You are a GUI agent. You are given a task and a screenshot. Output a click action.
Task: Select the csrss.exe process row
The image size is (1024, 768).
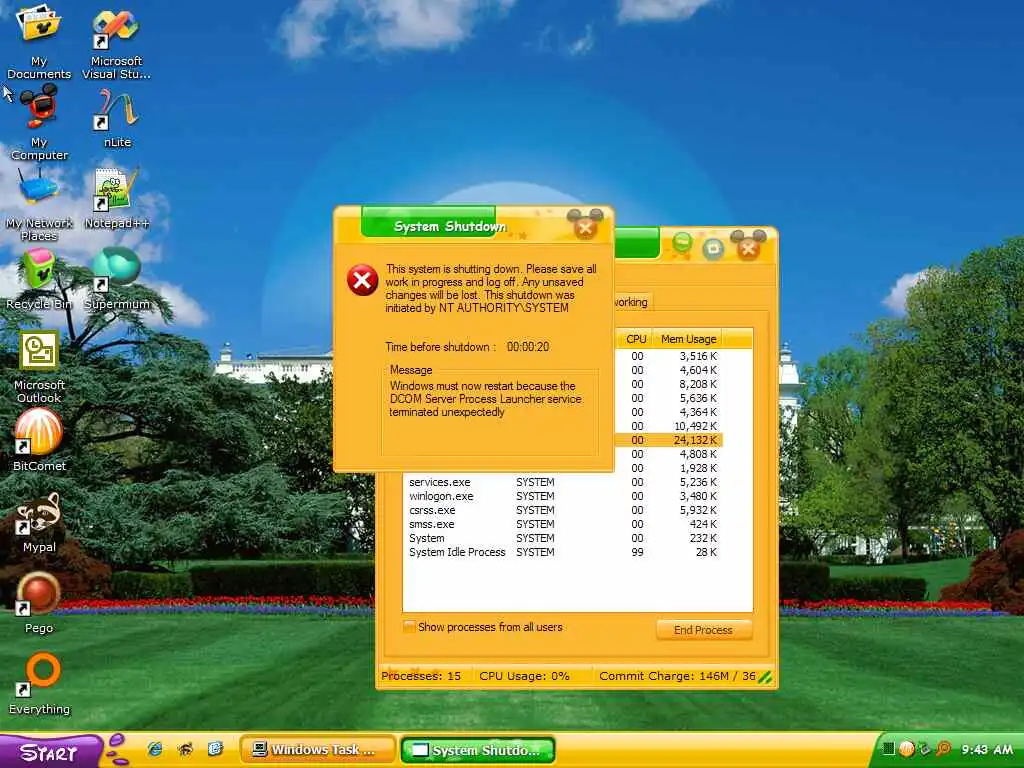coord(562,510)
